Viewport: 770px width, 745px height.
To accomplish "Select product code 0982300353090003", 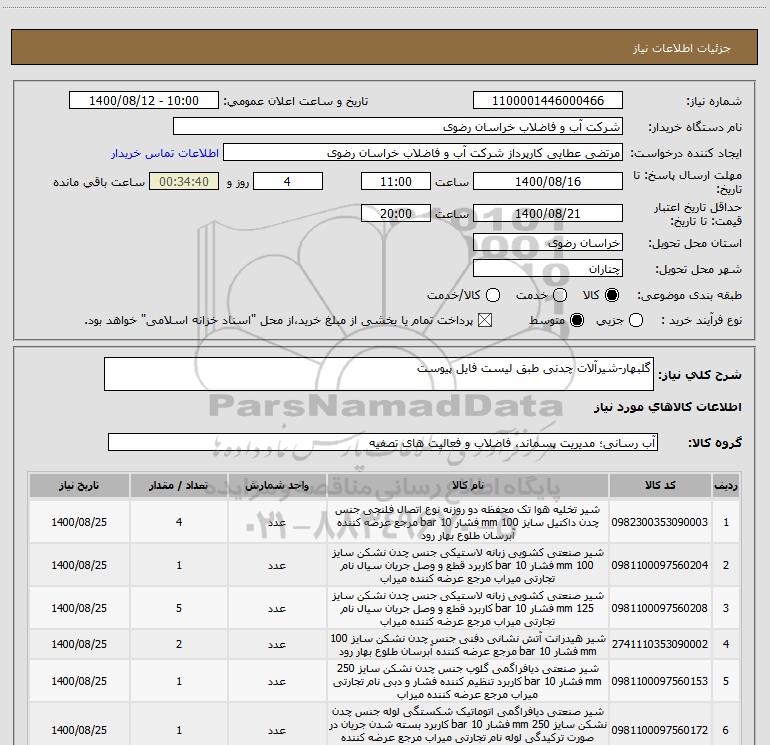I will coord(660,522).
